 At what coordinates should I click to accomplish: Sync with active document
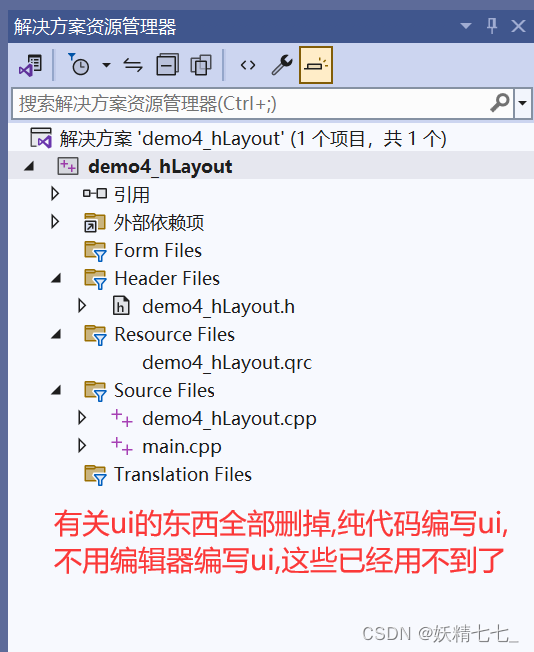tap(133, 65)
